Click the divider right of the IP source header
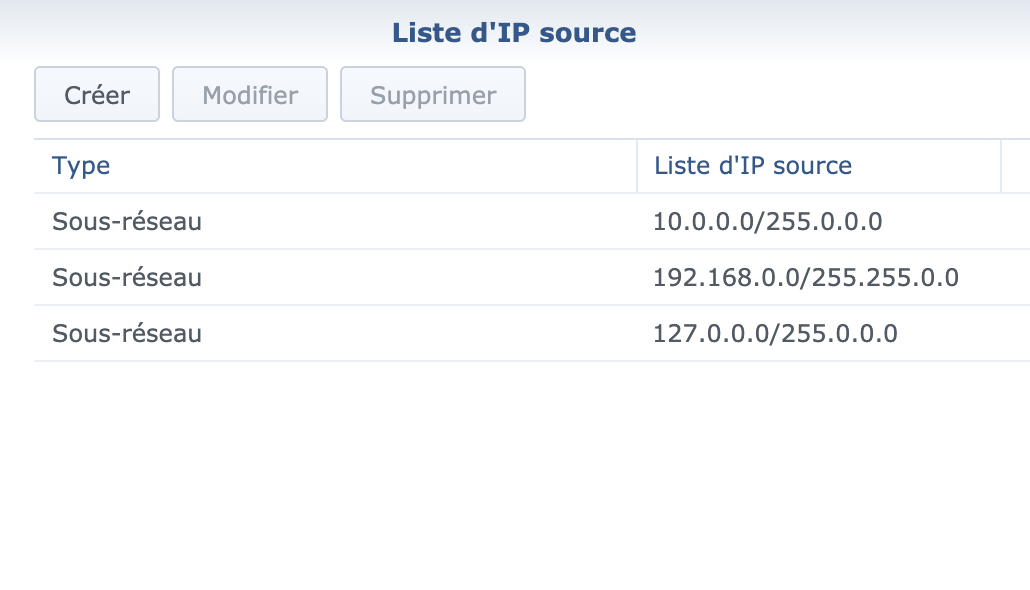Image resolution: width=1030 pixels, height=590 pixels. 1001,166
